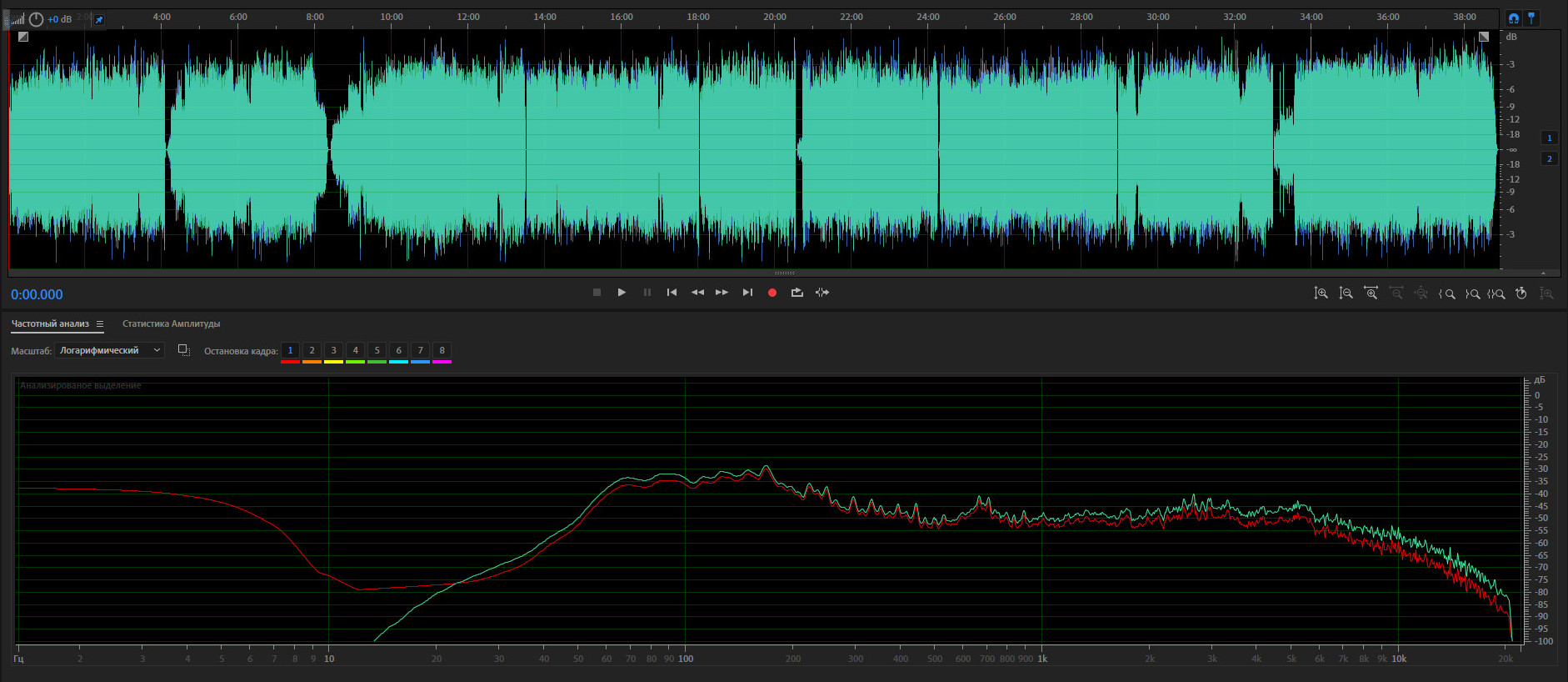Click the yellow color bar under frame 3
This screenshot has width=1568, height=682.
333,362
